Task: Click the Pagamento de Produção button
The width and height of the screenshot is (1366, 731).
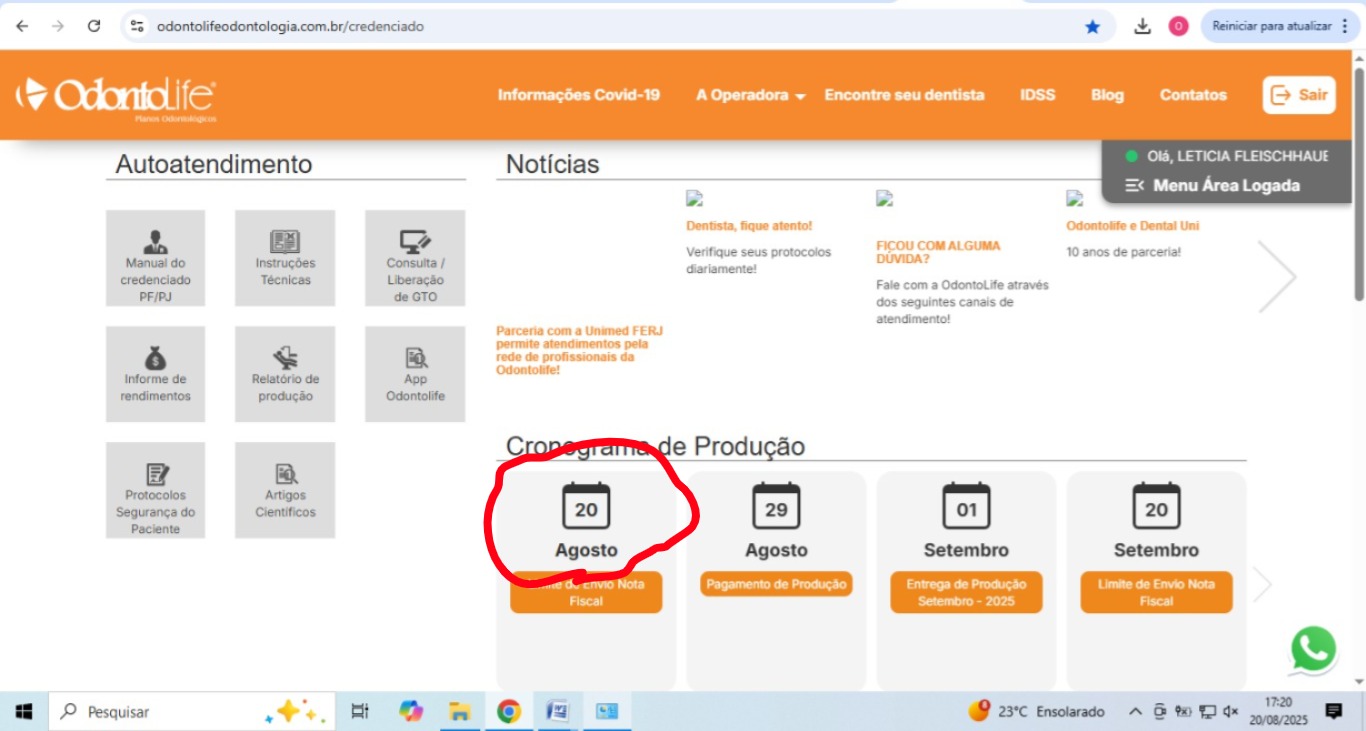Action: pyautogui.click(x=776, y=584)
